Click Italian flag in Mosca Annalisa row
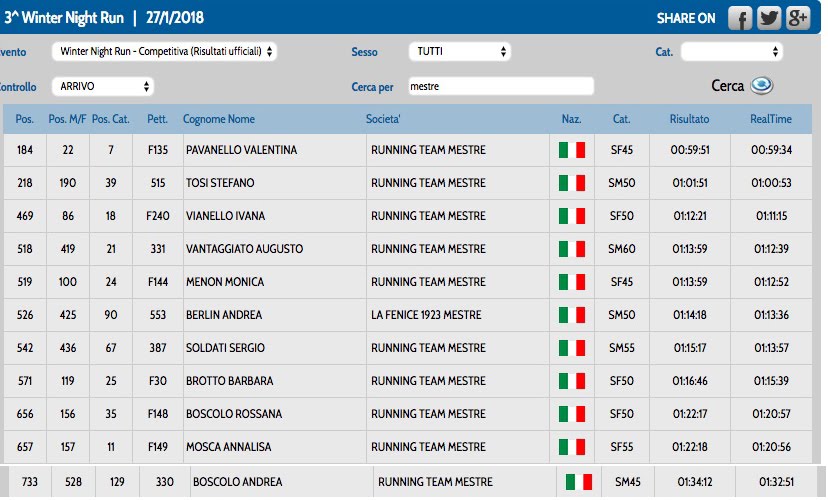This screenshot has height=500, width=828. click(x=572, y=447)
